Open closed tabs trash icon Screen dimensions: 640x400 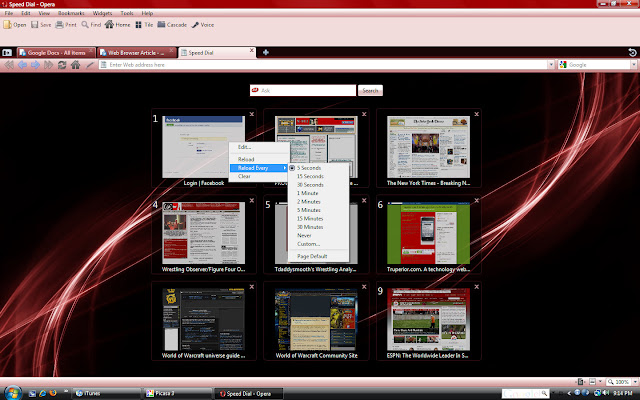(x=632, y=52)
